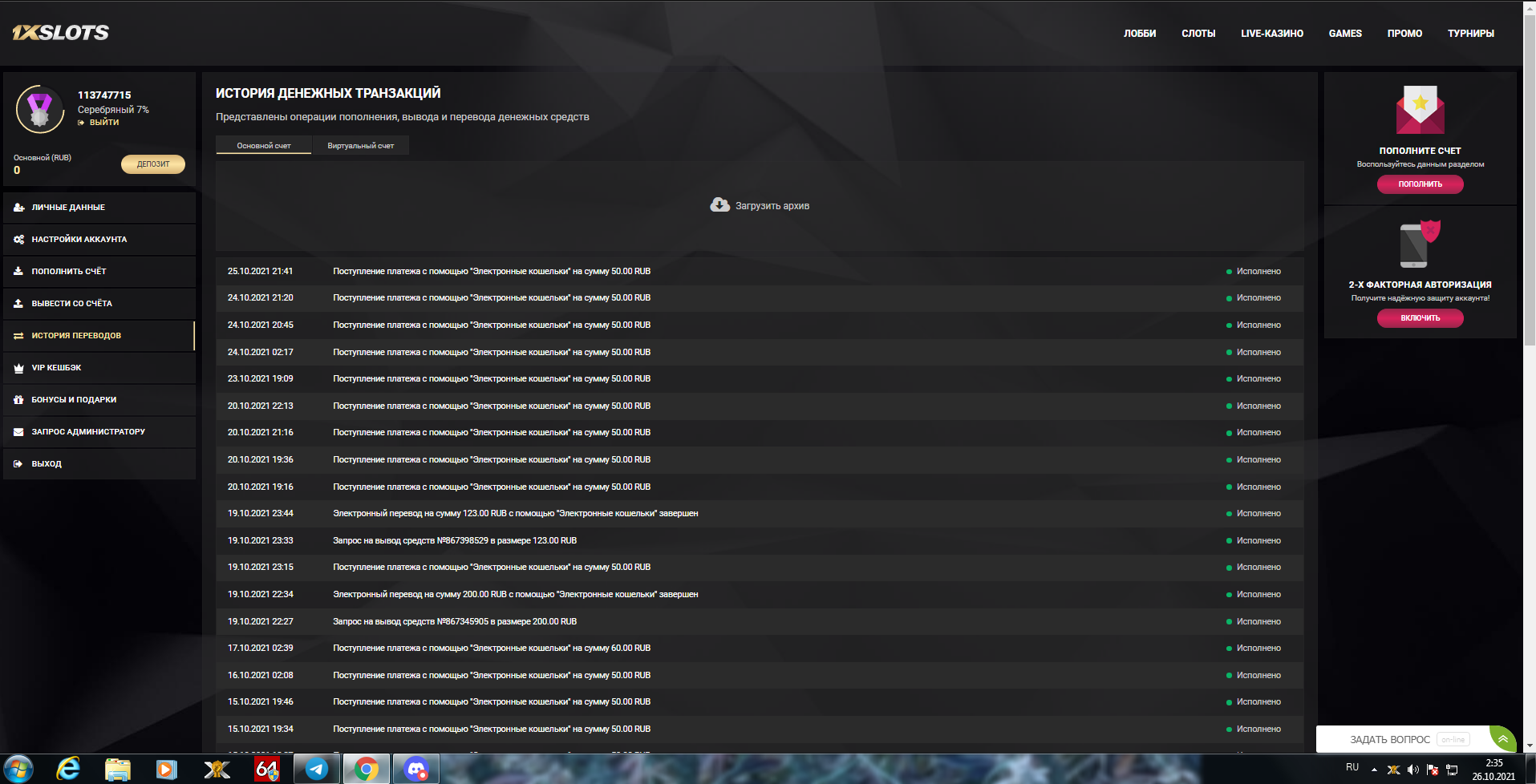This screenshot has height=784, width=1536.
Task: Switch to the Виртуальный счет tab
Action: [x=361, y=145]
